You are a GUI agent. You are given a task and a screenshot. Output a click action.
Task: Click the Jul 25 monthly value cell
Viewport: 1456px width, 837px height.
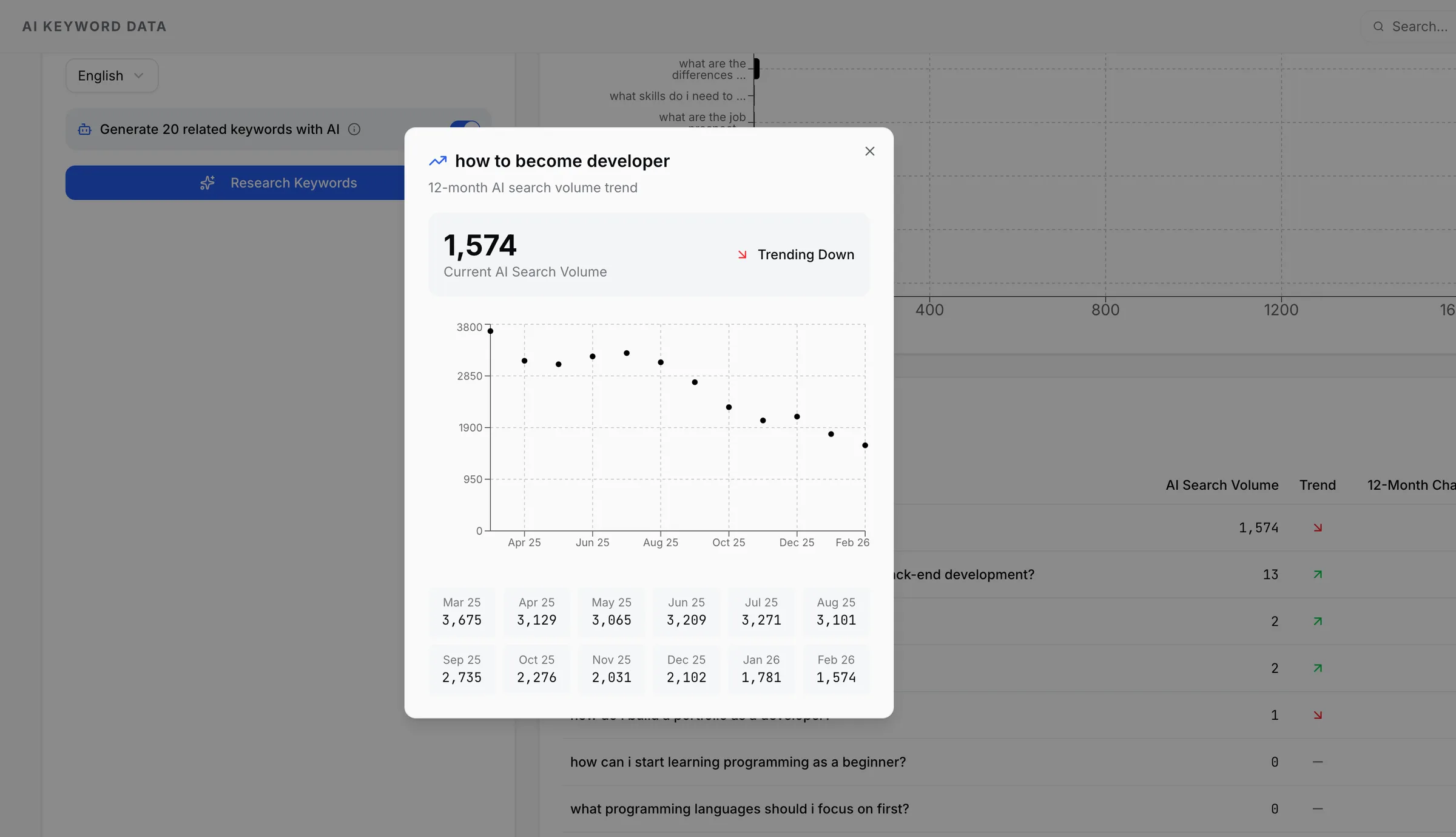[761, 612]
